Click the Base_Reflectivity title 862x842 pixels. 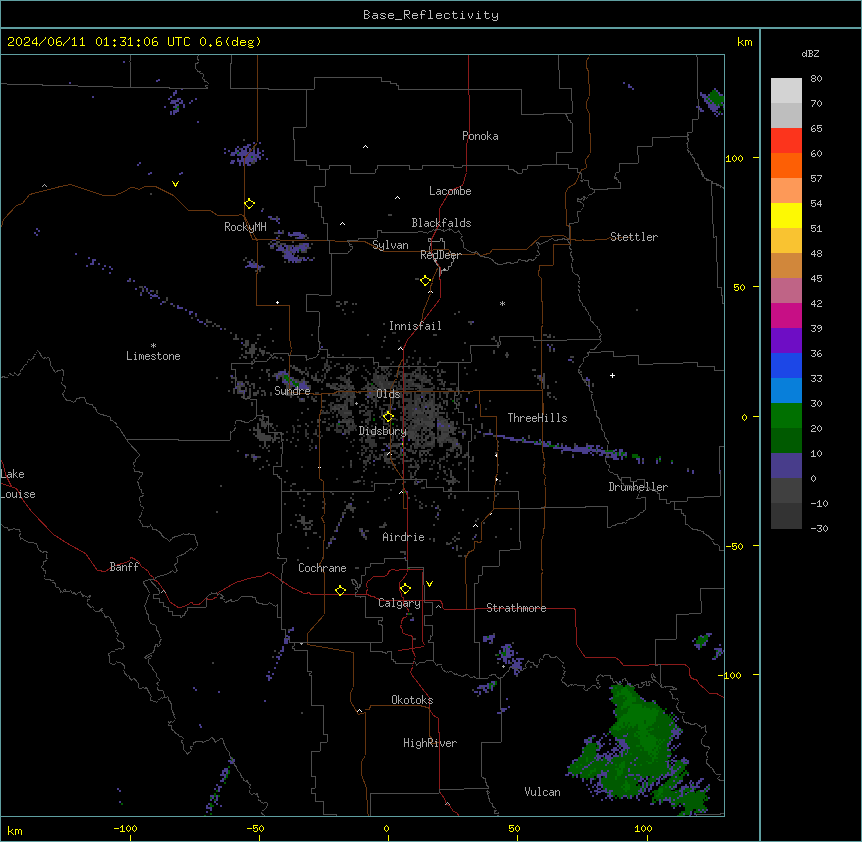431,15
